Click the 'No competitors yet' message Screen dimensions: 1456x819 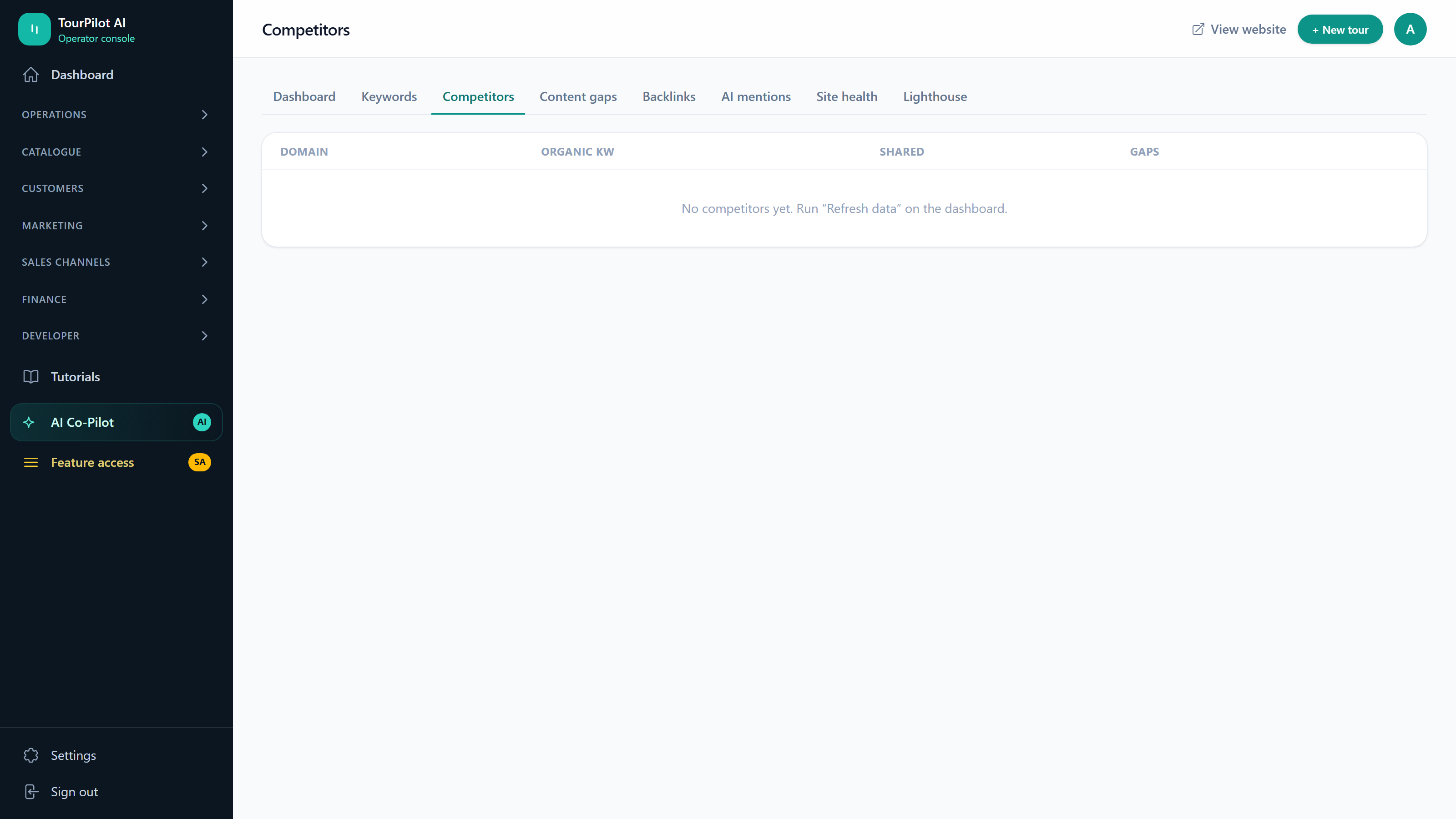coord(844,208)
